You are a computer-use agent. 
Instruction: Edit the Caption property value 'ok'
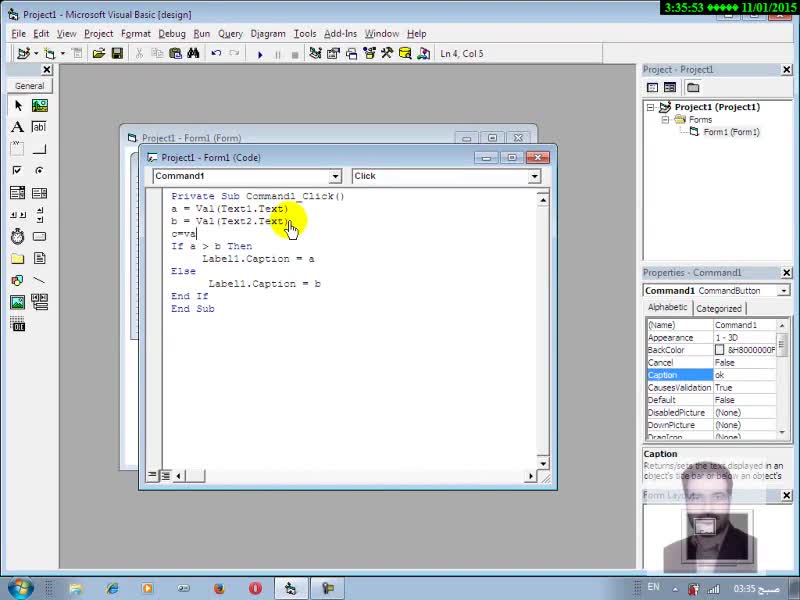click(744, 375)
